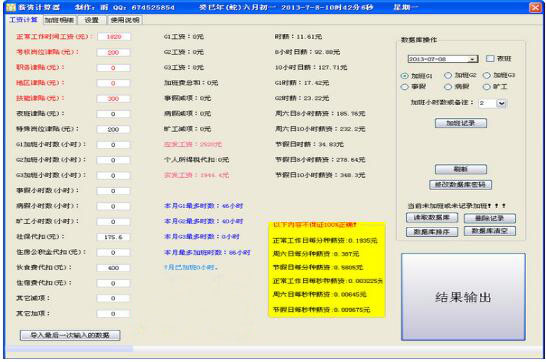Image resolution: width=546 pixels, height=362 pixels.
Task: Enable the 夜班 night shift checkbox
Action: (490, 58)
